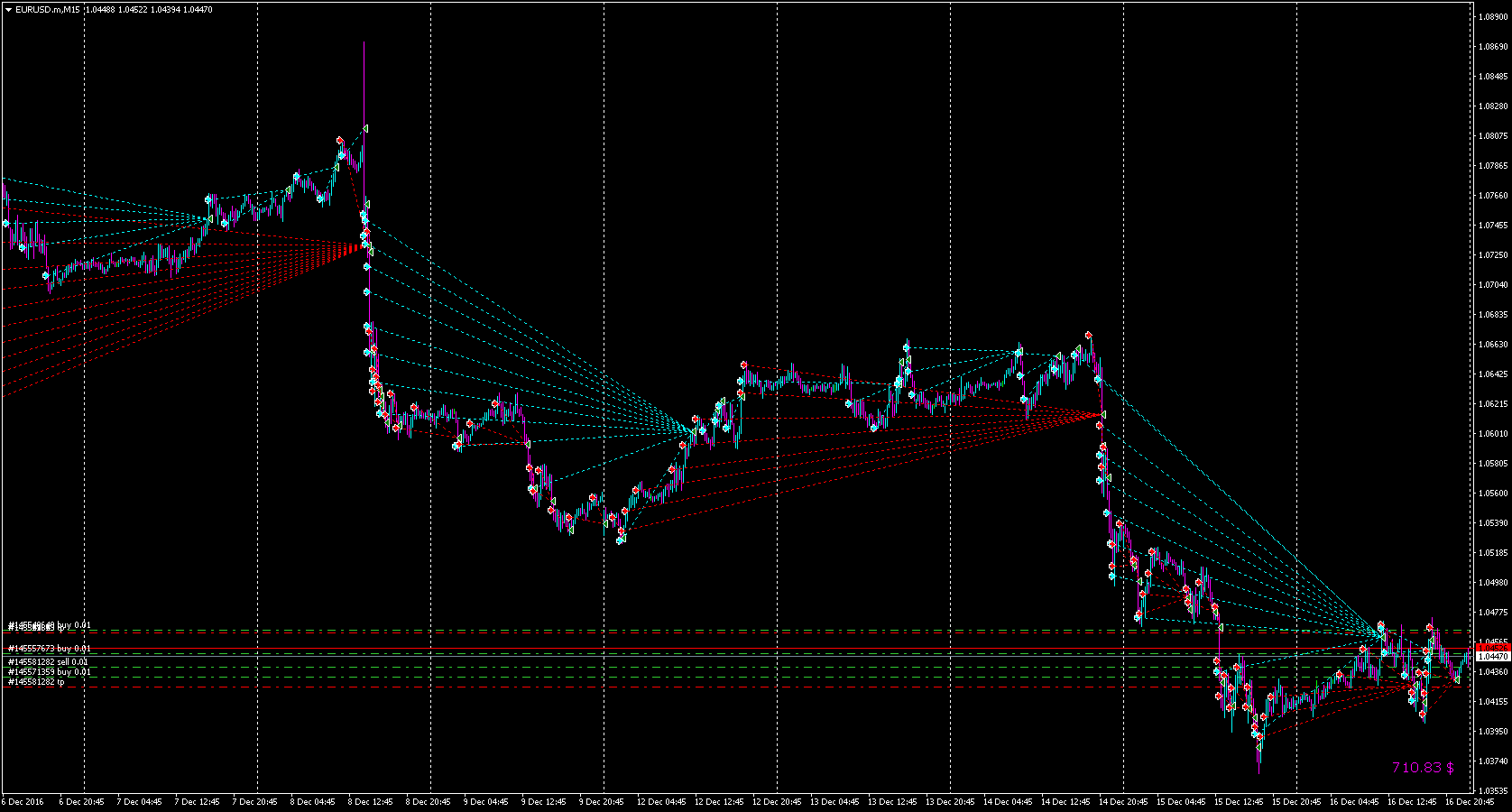1512x812 pixels.
Task: Click the 9 Dec 20:45 time axis label
Action: pos(602,801)
